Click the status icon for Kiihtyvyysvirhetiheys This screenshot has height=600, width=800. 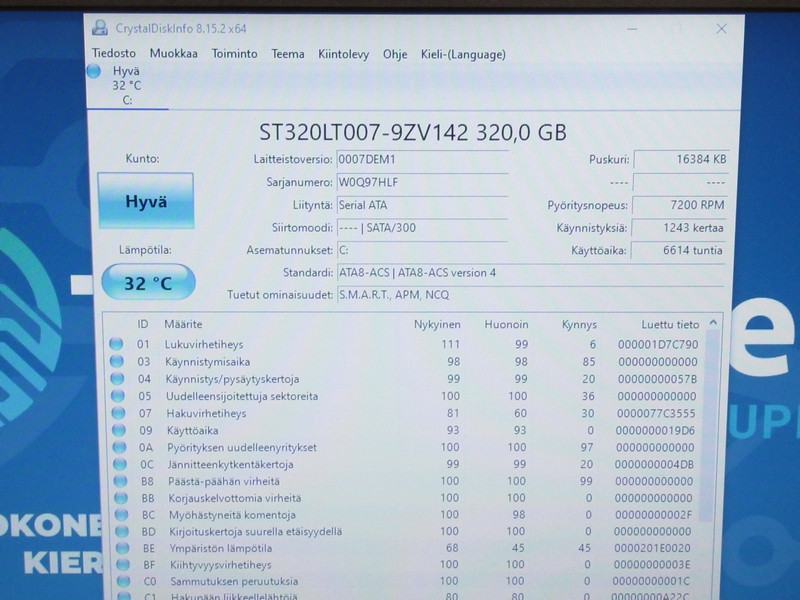coord(123,565)
